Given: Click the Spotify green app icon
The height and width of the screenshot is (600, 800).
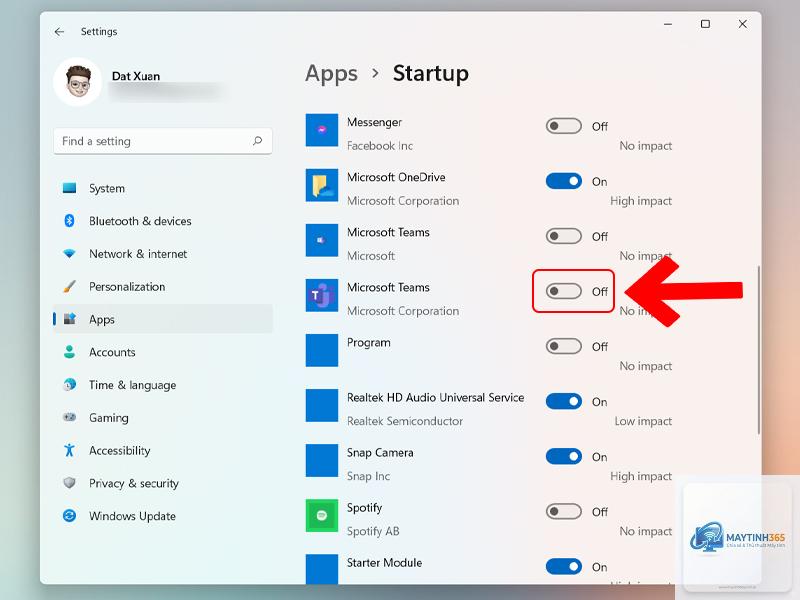Looking at the screenshot, I should (x=321, y=515).
